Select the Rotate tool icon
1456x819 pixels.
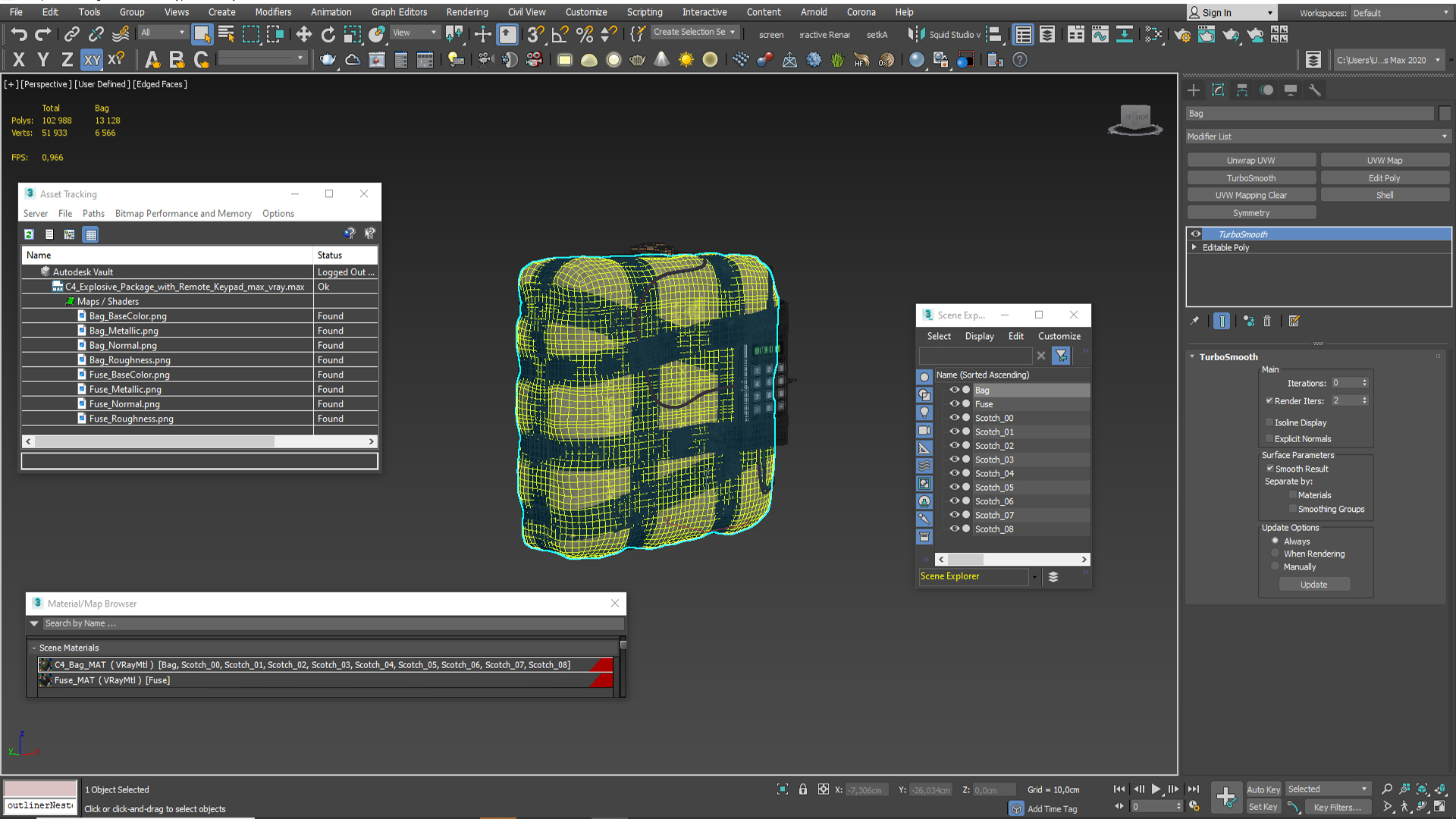click(328, 34)
